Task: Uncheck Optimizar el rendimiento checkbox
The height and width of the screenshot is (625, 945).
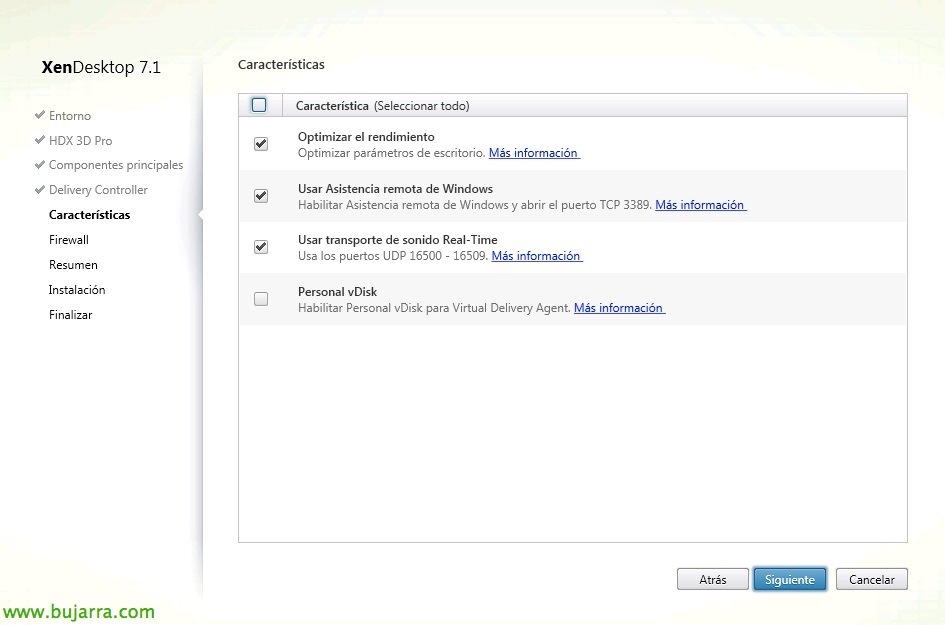Action: click(261, 144)
